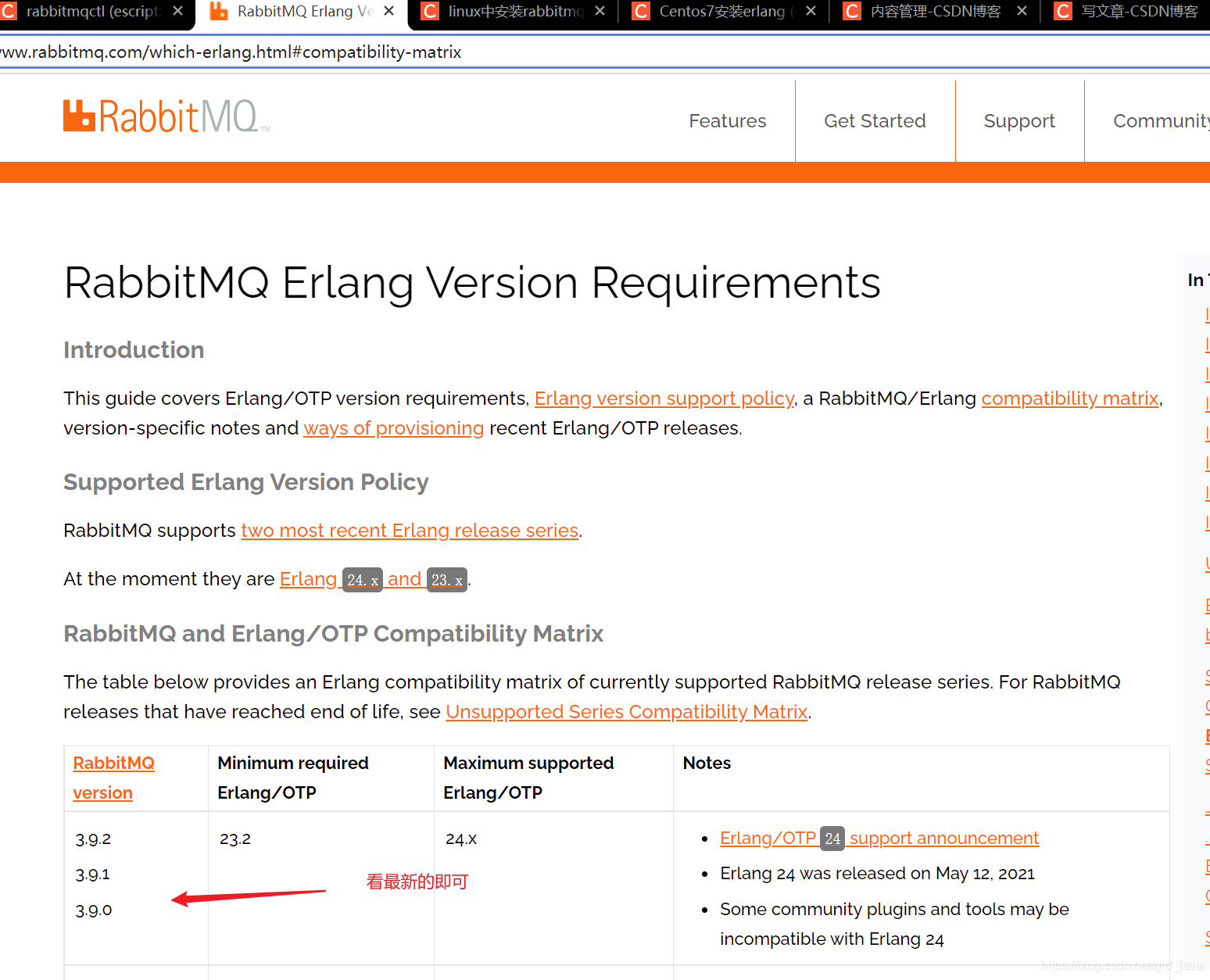Click the RabbitMQ version table header link
The height and width of the screenshot is (980, 1210).
pyautogui.click(x=113, y=778)
